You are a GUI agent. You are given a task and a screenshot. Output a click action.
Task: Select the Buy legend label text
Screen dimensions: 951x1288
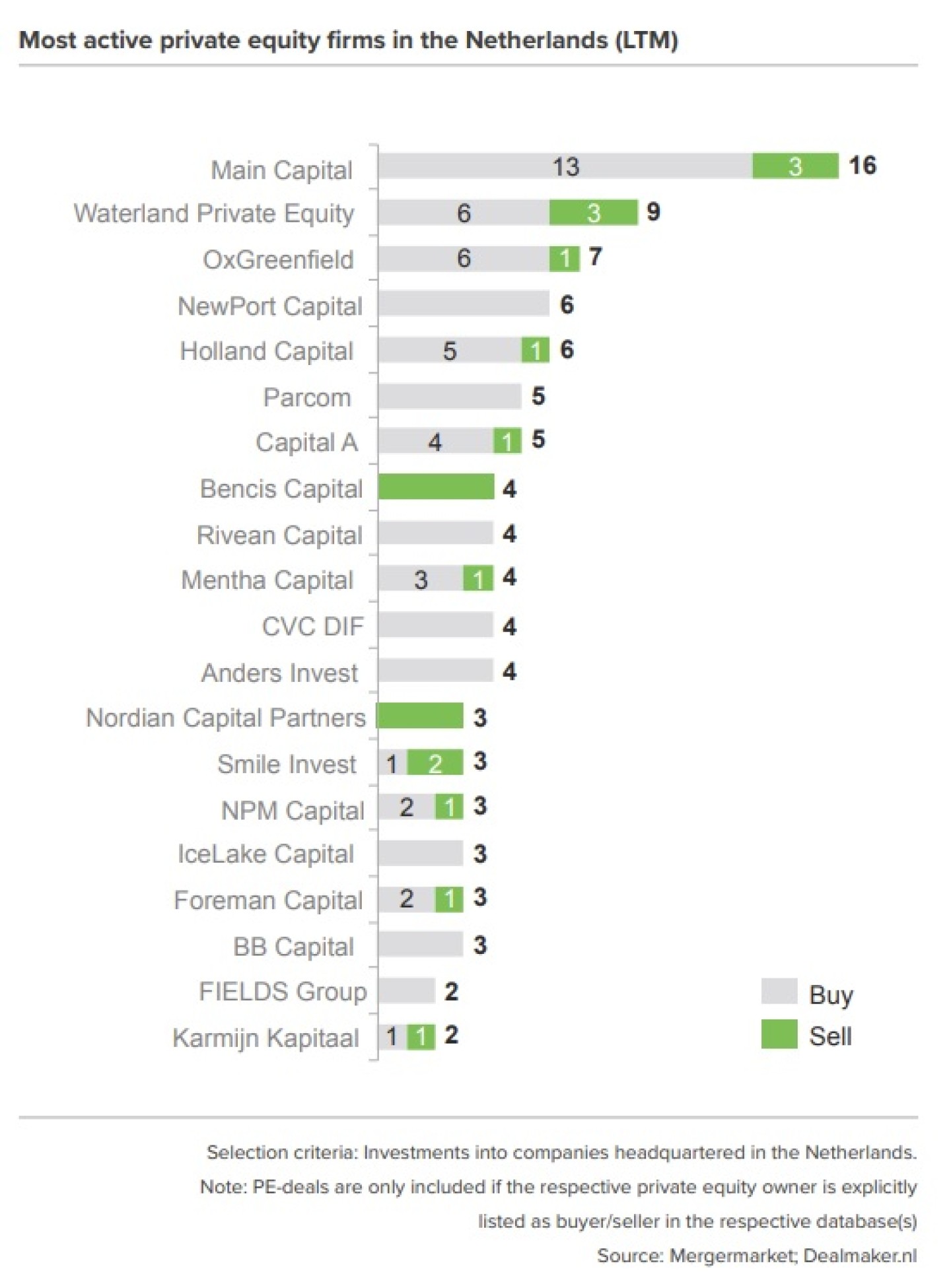831,994
